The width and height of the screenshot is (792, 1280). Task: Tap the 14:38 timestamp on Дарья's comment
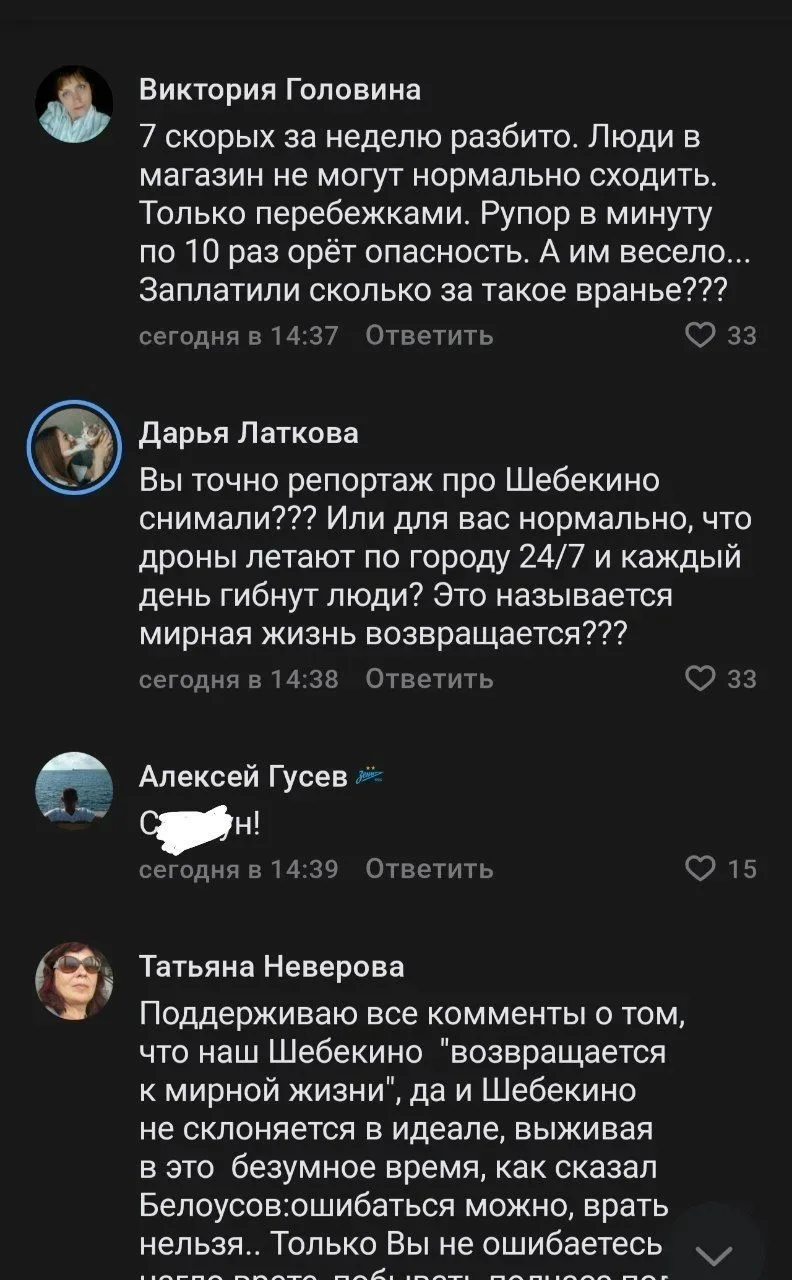238,680
